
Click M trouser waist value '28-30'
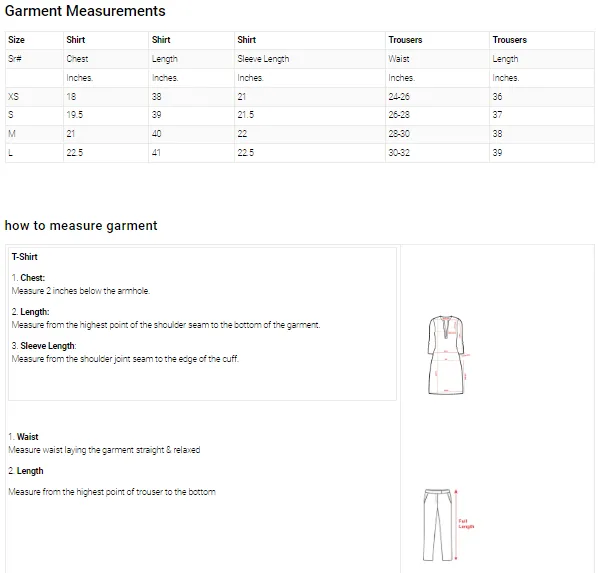pyautogui.click(x=399, y=134)
